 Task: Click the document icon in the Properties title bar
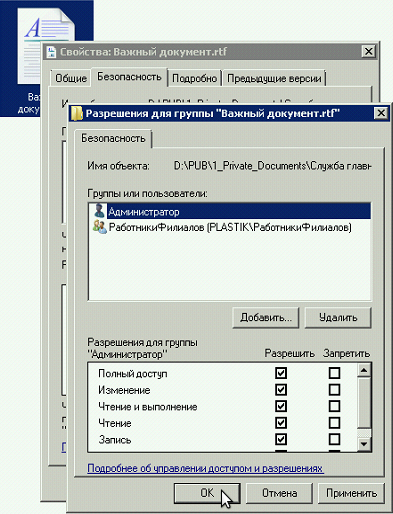(x=51, y=52)
